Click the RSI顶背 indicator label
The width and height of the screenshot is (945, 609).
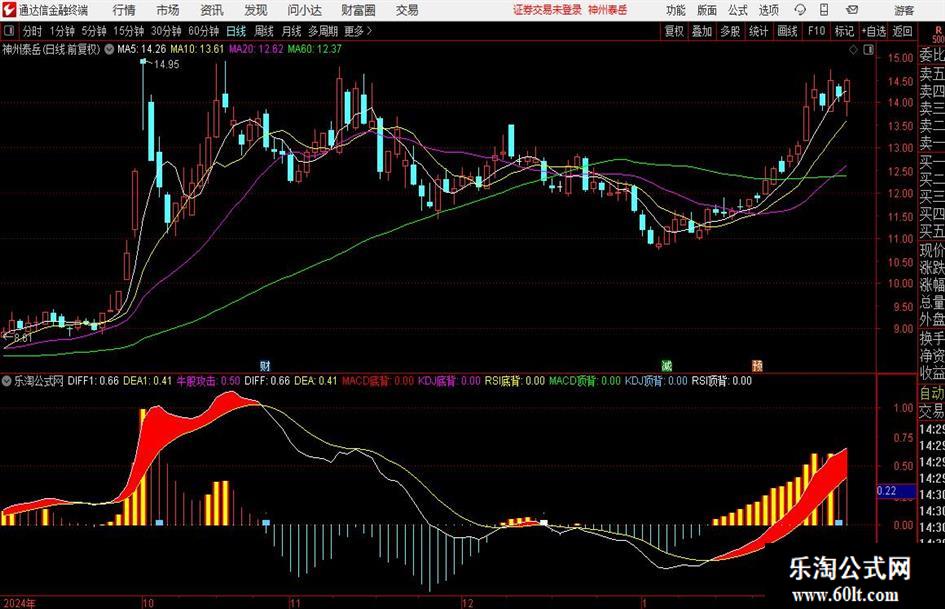coord(721,381)
